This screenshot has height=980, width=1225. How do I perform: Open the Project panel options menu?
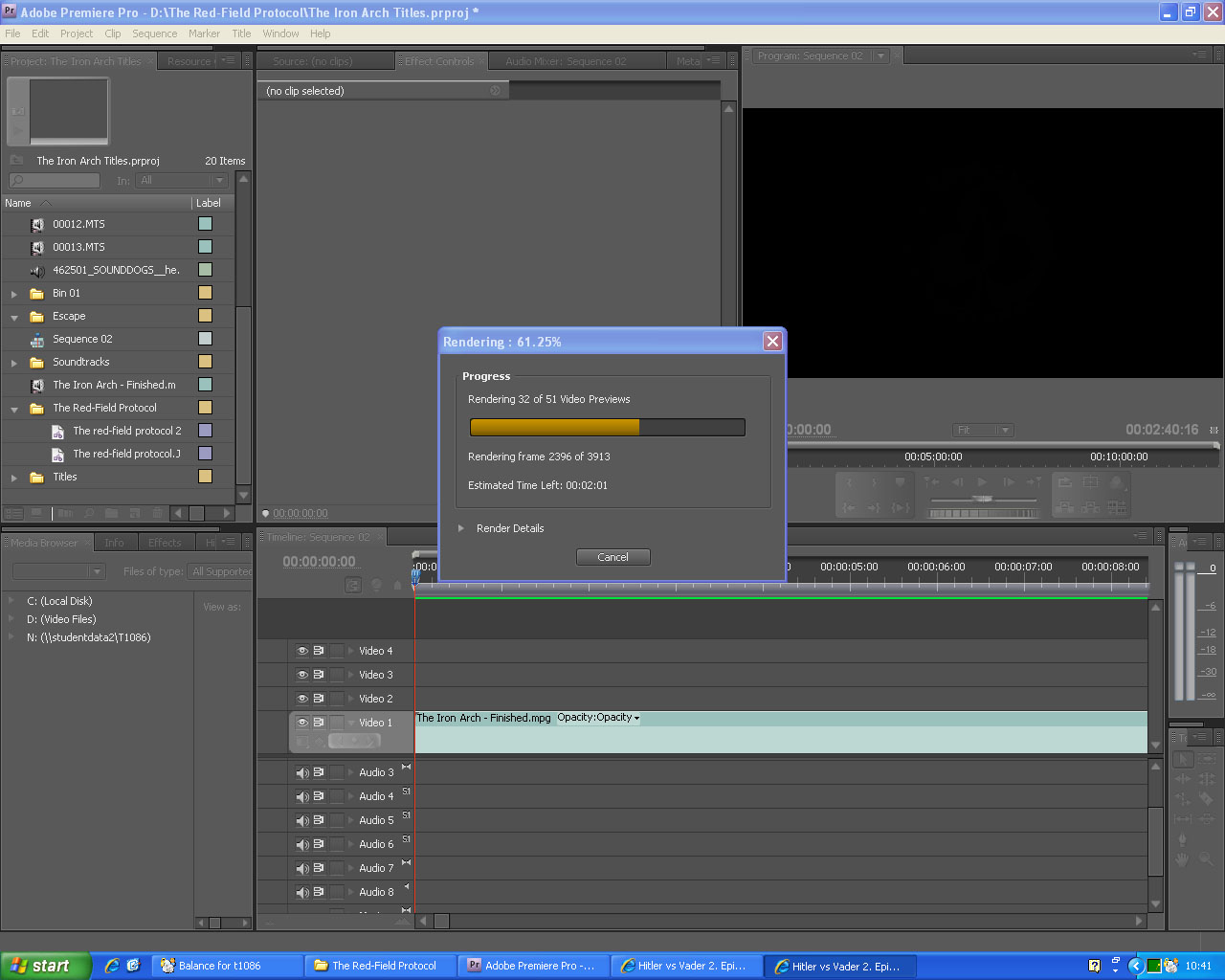pos(228,60)
